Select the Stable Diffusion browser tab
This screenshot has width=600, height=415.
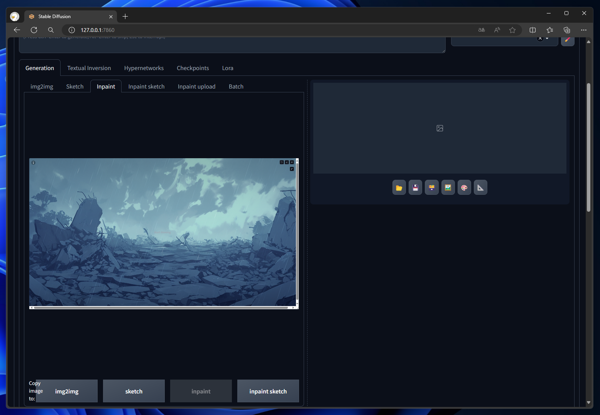pos(69,16)
